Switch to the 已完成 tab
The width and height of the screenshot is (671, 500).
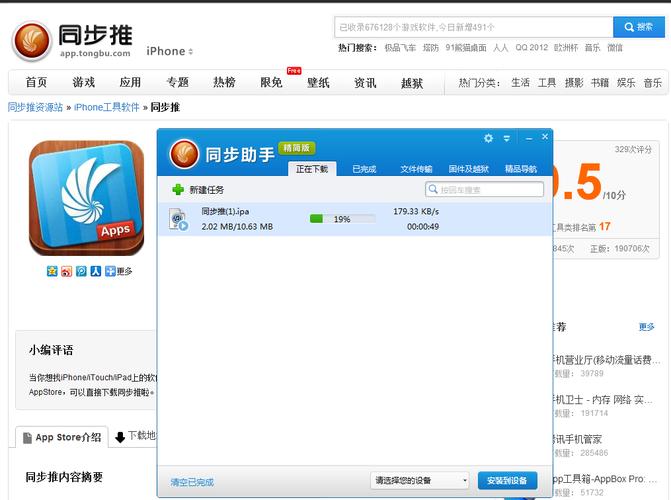[364, 169]
